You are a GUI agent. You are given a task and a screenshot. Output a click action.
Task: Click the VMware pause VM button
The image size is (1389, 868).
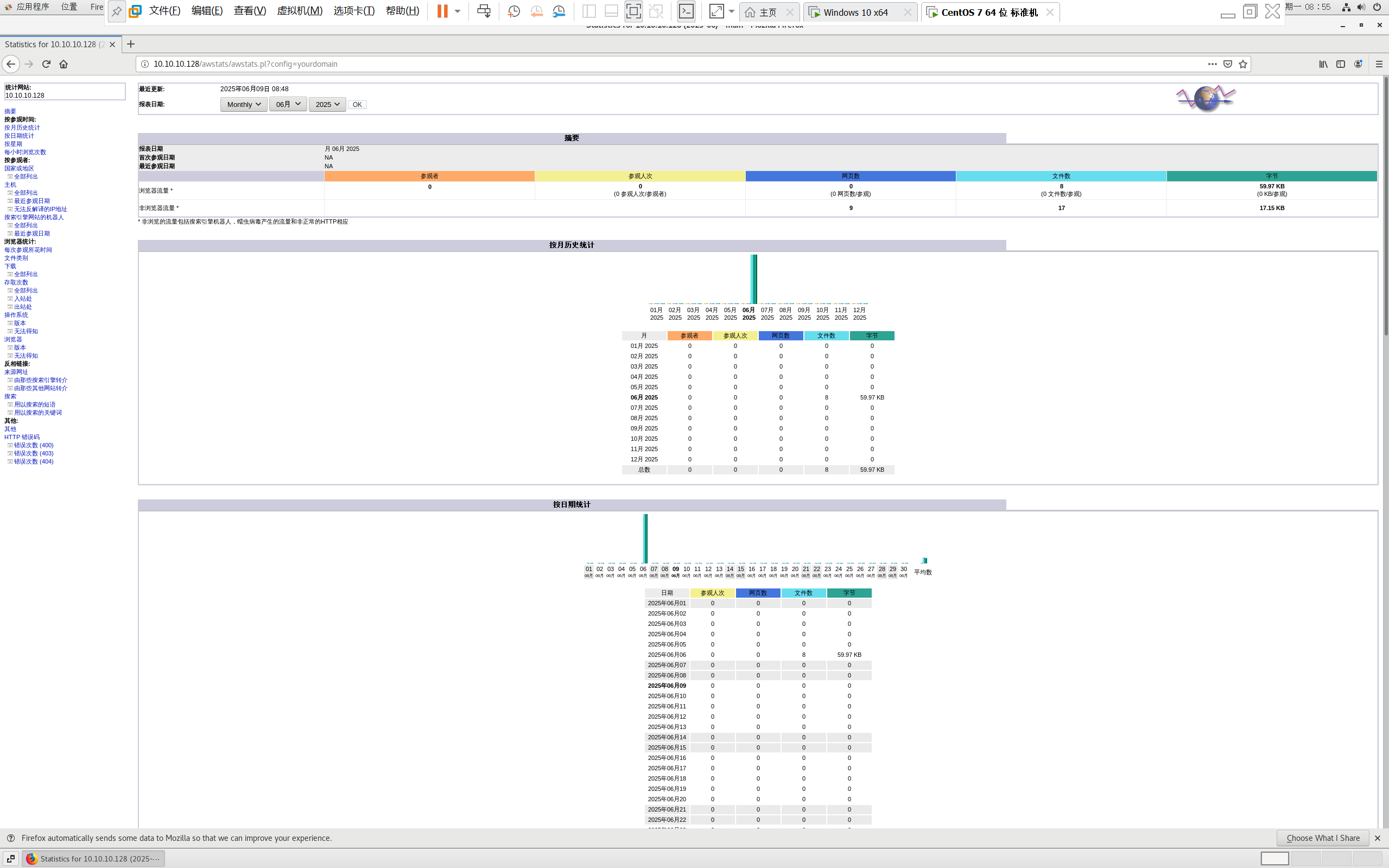click(x=442, y=11)
